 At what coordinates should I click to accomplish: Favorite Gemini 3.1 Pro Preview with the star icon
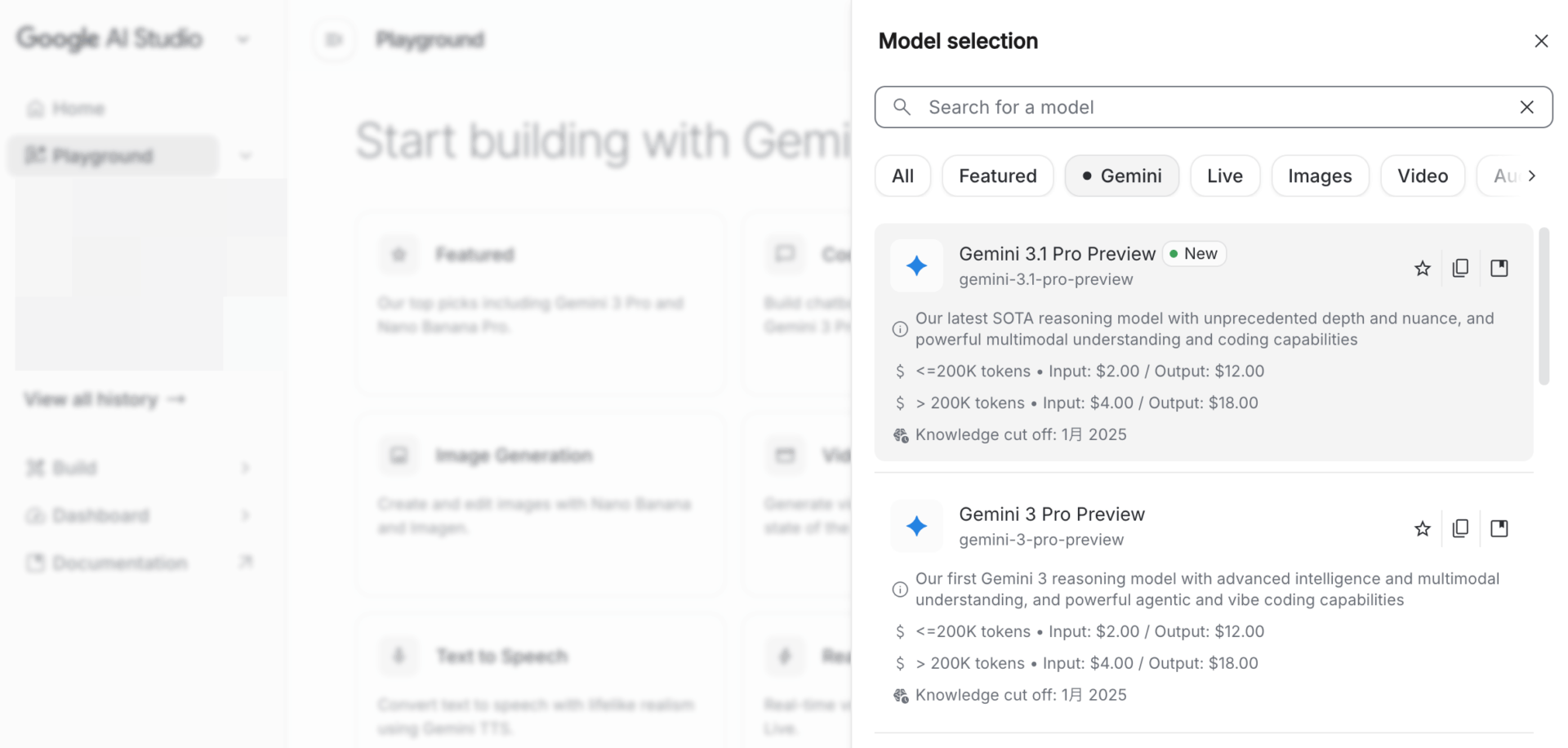tap(1422, 268)
